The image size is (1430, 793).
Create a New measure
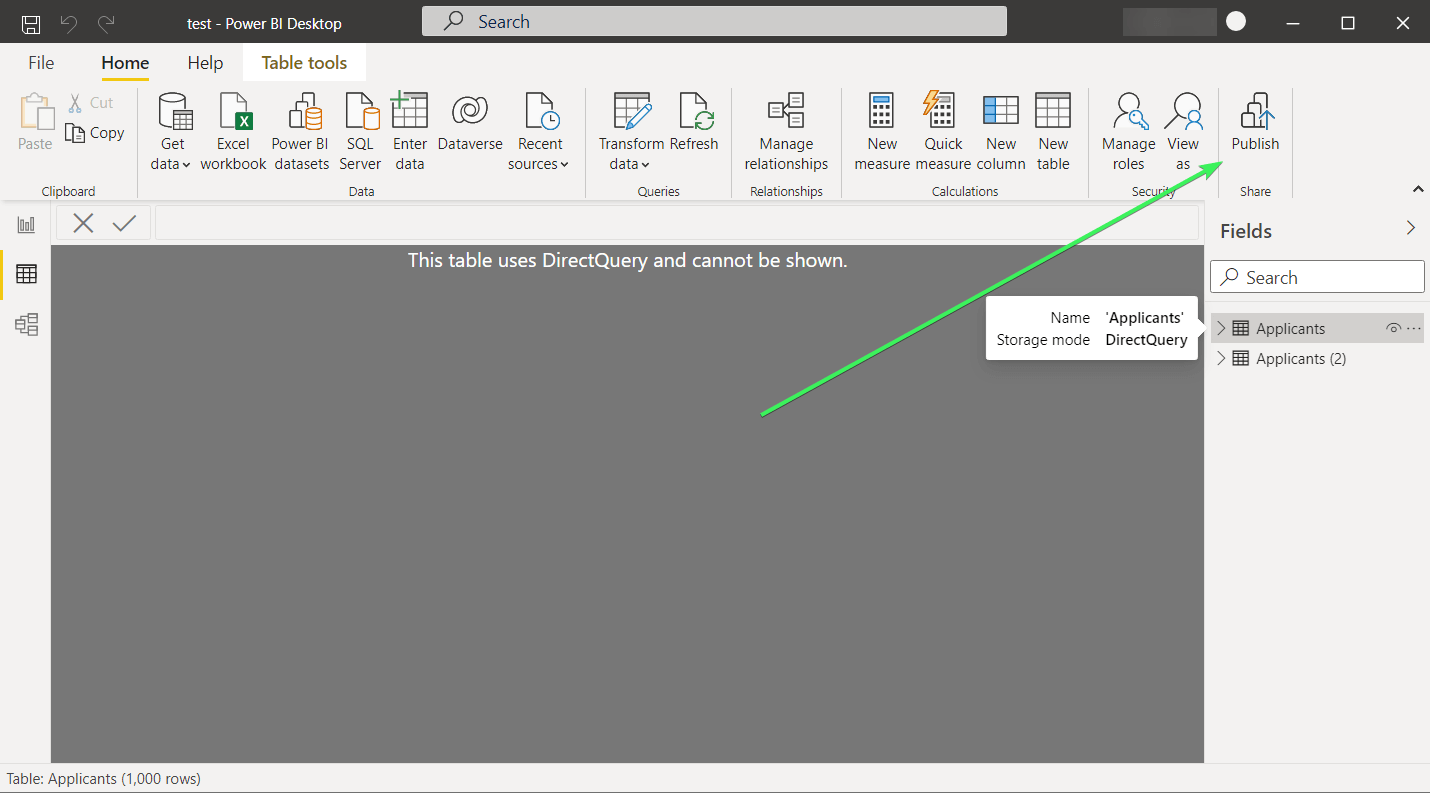tap(882, 133)
